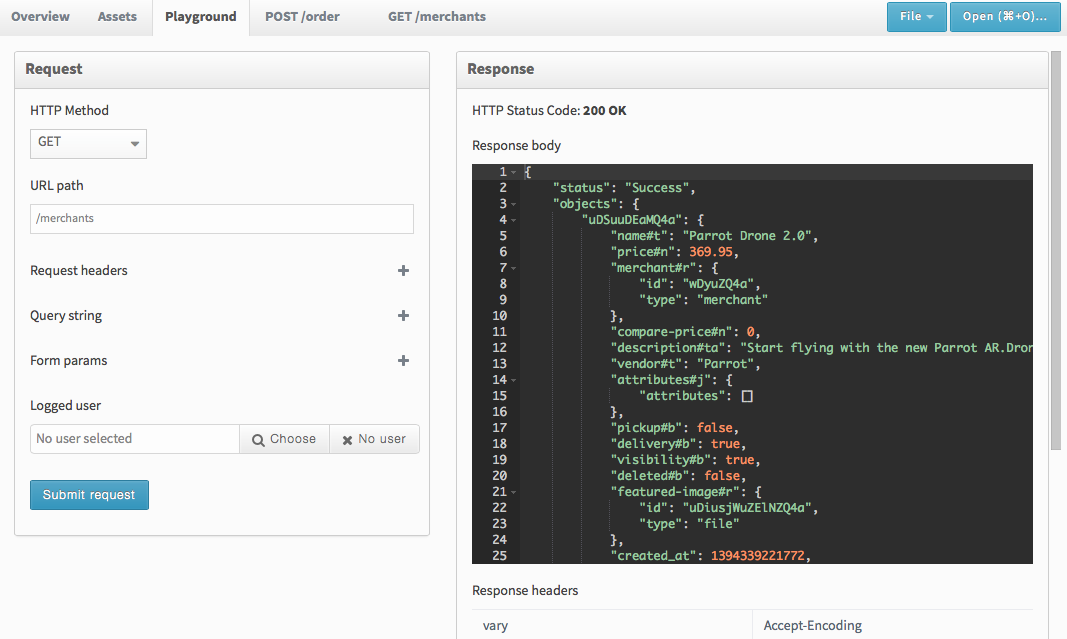This screenshot has width=1067, height=639.
Task: Click the "pickup#b": false line
Action: (x=674, y=428)
